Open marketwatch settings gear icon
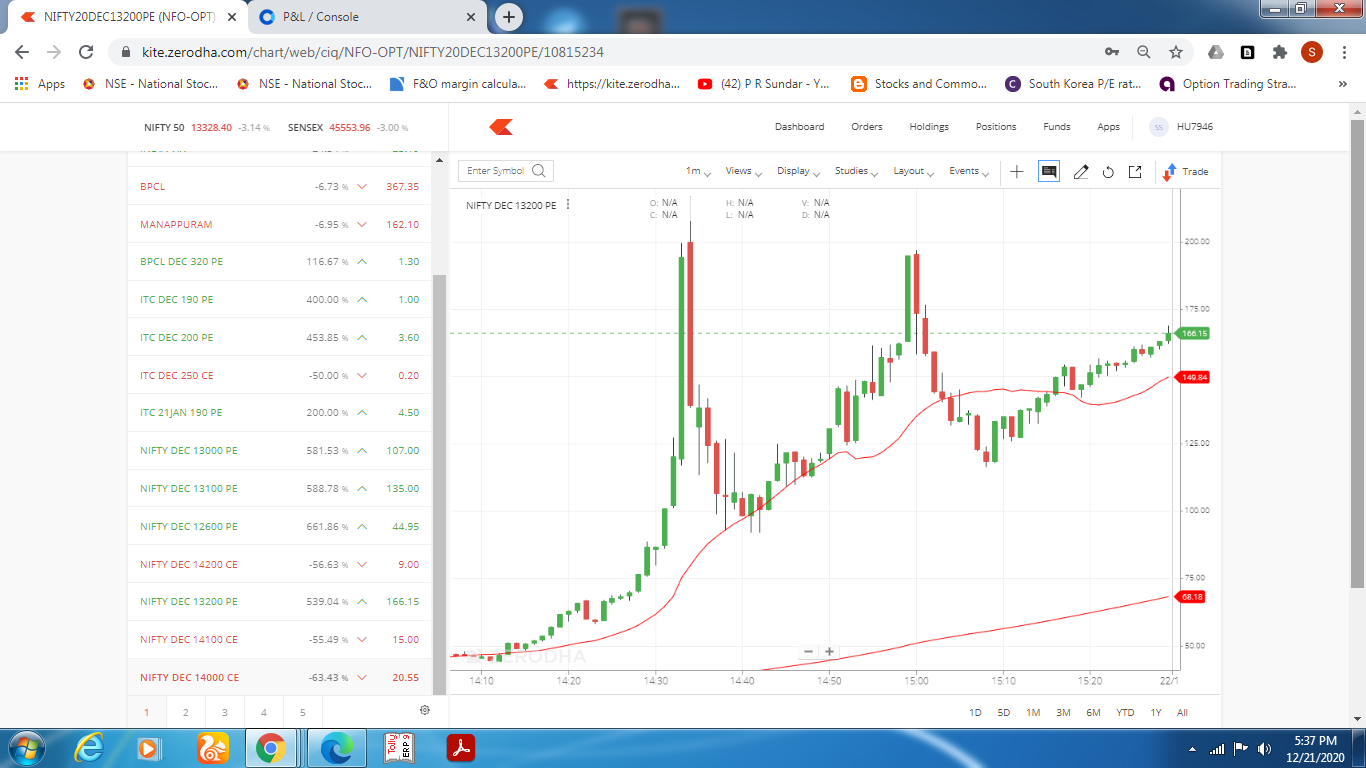This screenshot has width=1366, height=768. pyautogui.click(x=425, y=710)
